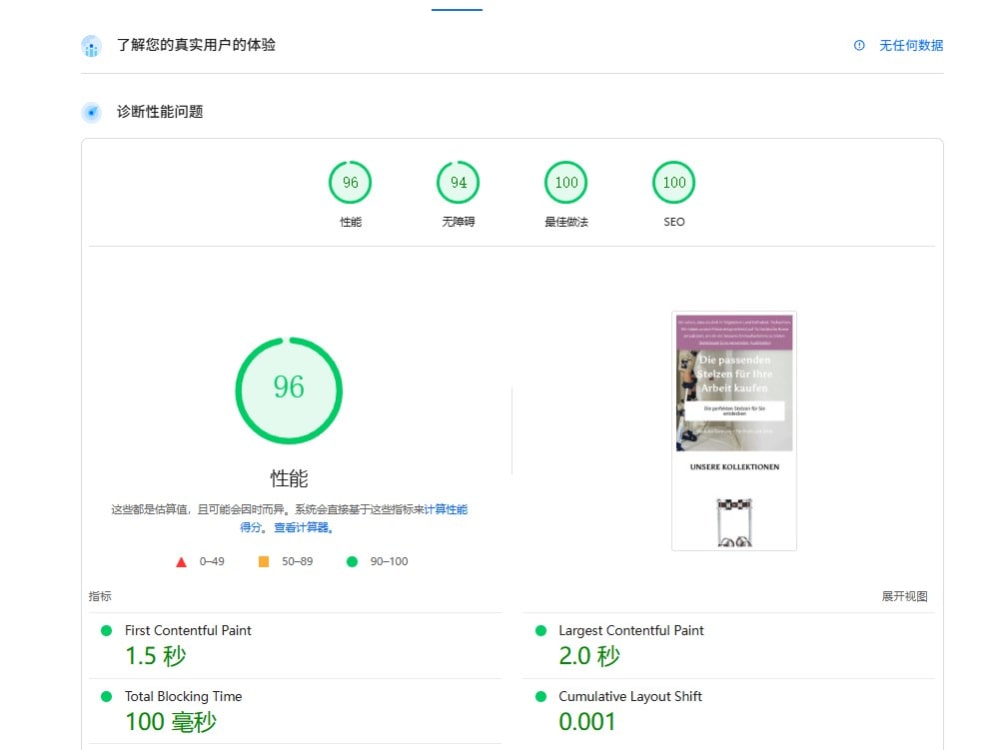
Task: Select the 100 best practices gauge
Action: 566,182
